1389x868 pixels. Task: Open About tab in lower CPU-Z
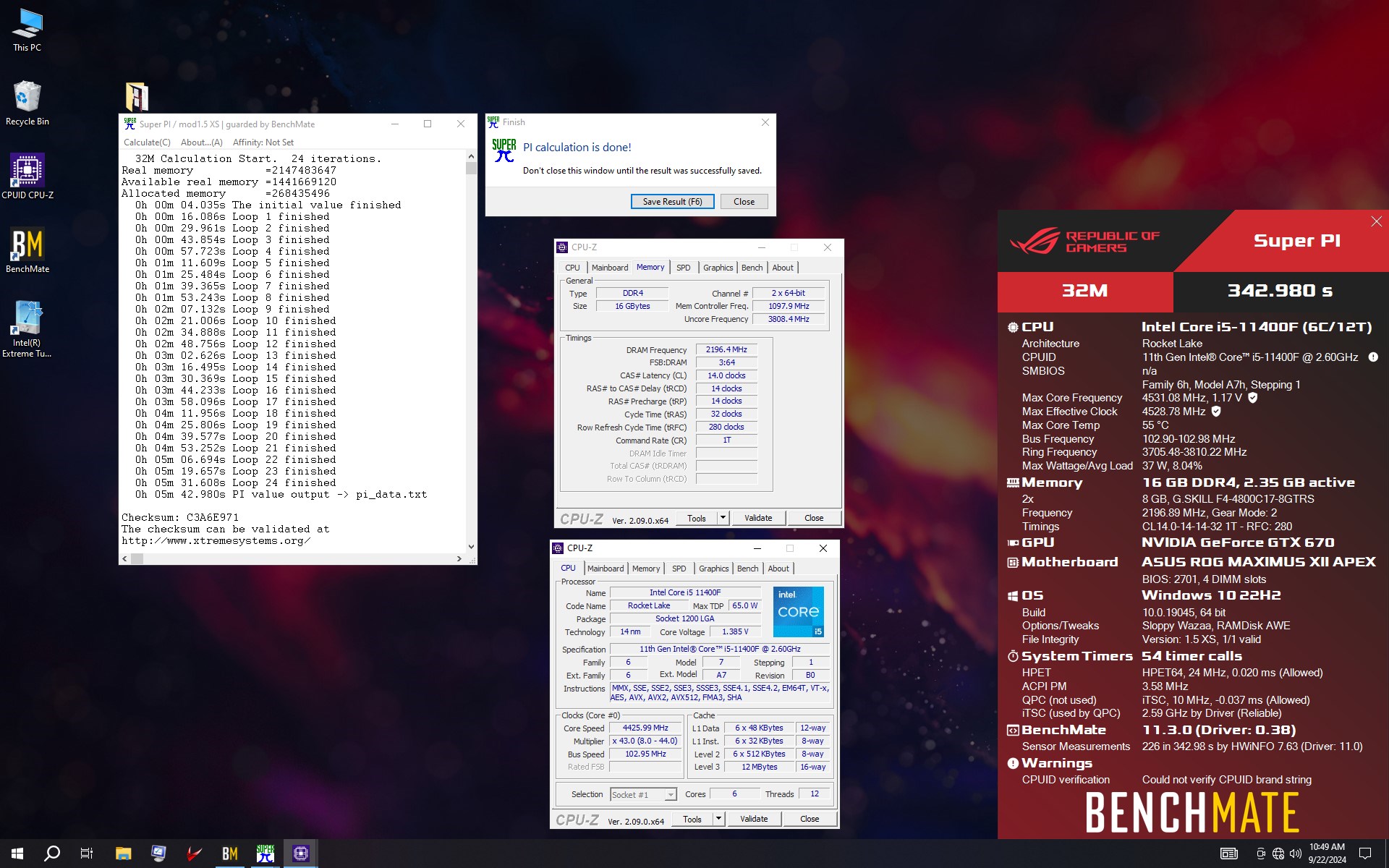pos(778,569)
